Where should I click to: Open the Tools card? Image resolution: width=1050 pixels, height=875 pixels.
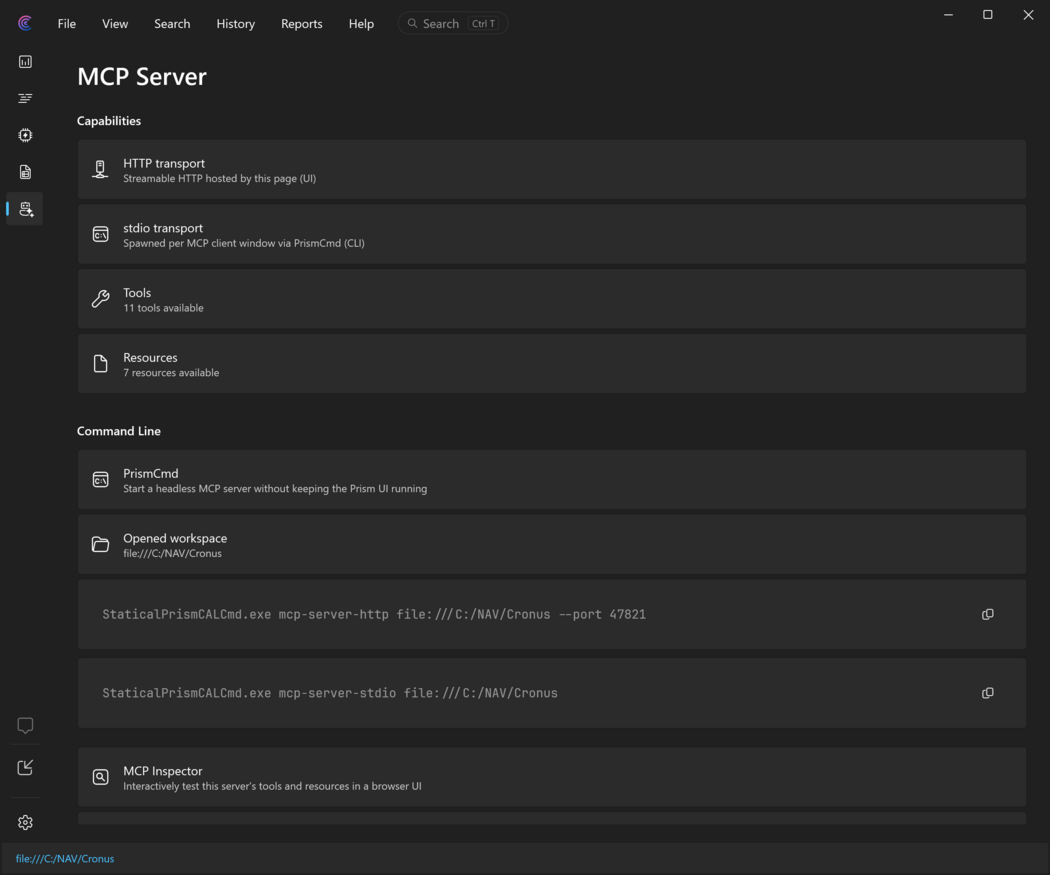click(x=552, y=299)
